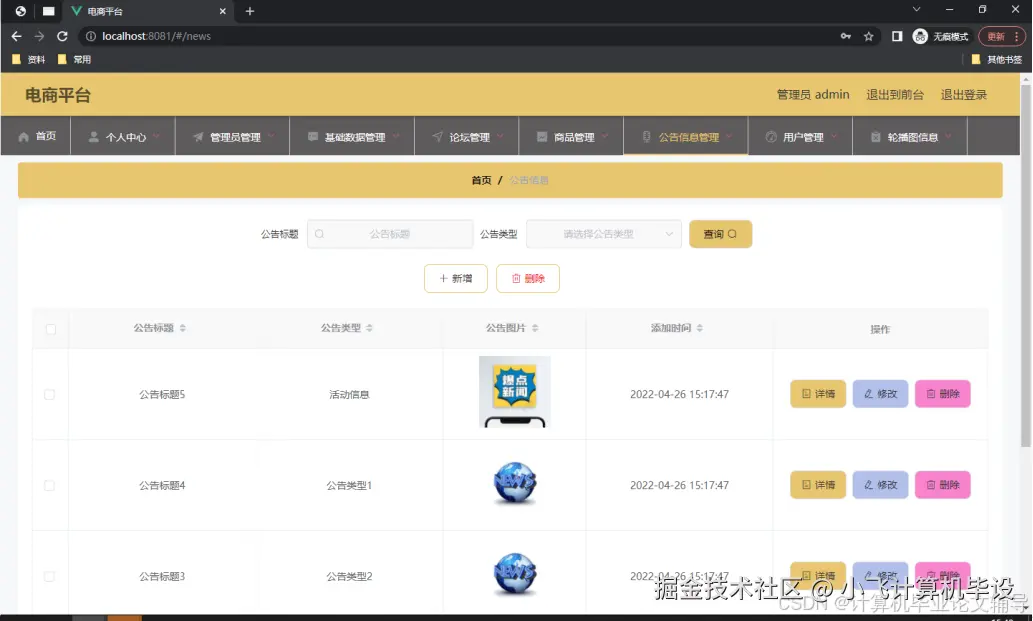Click the home icon next to 首页

coord(25,135)
